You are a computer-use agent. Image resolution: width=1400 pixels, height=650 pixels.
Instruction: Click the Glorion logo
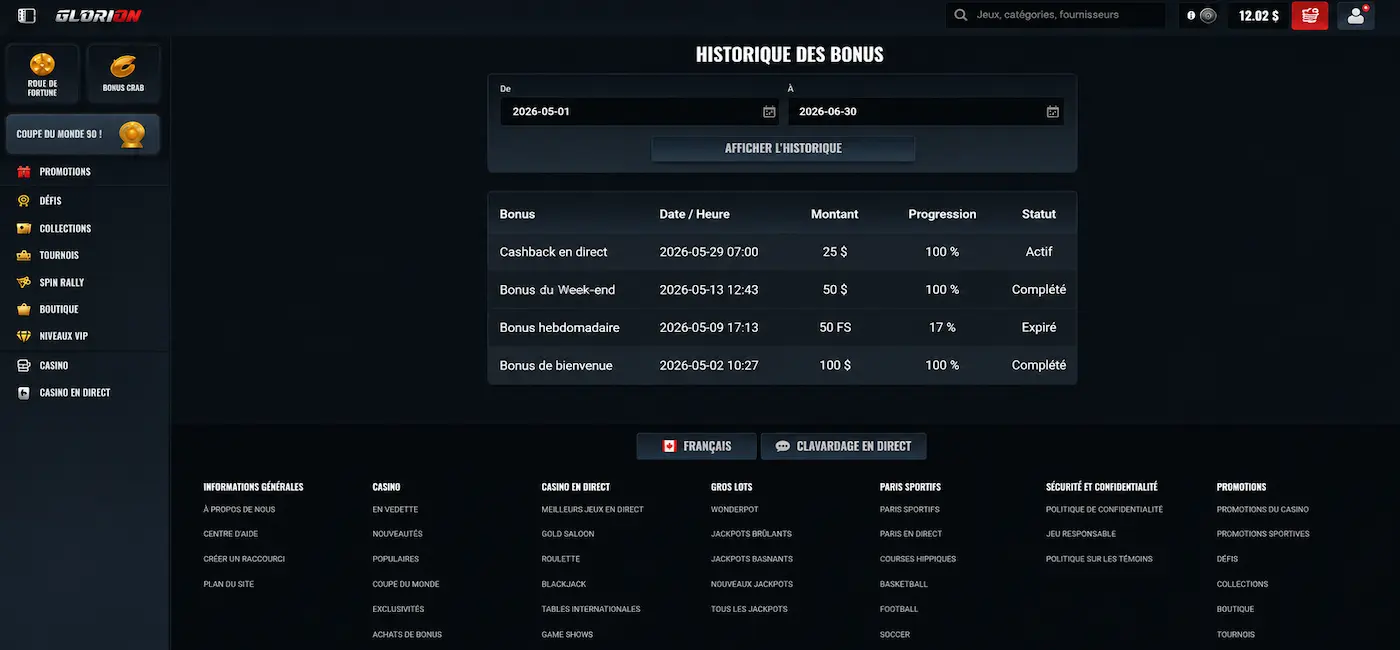click(x=98, y=16)
